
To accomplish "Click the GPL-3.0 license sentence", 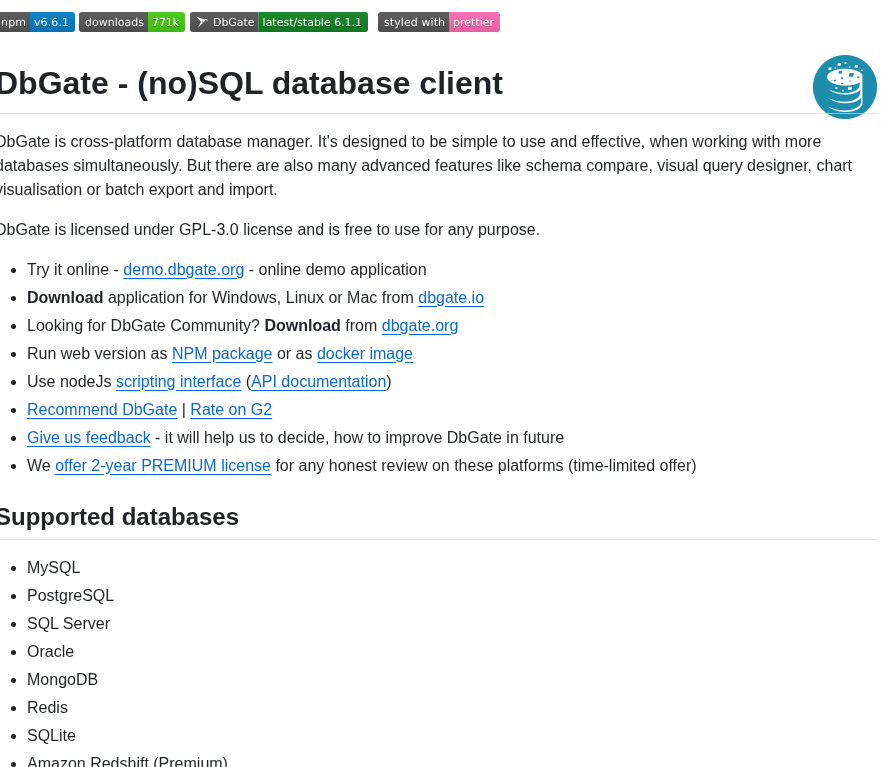I will click(270, 230).
